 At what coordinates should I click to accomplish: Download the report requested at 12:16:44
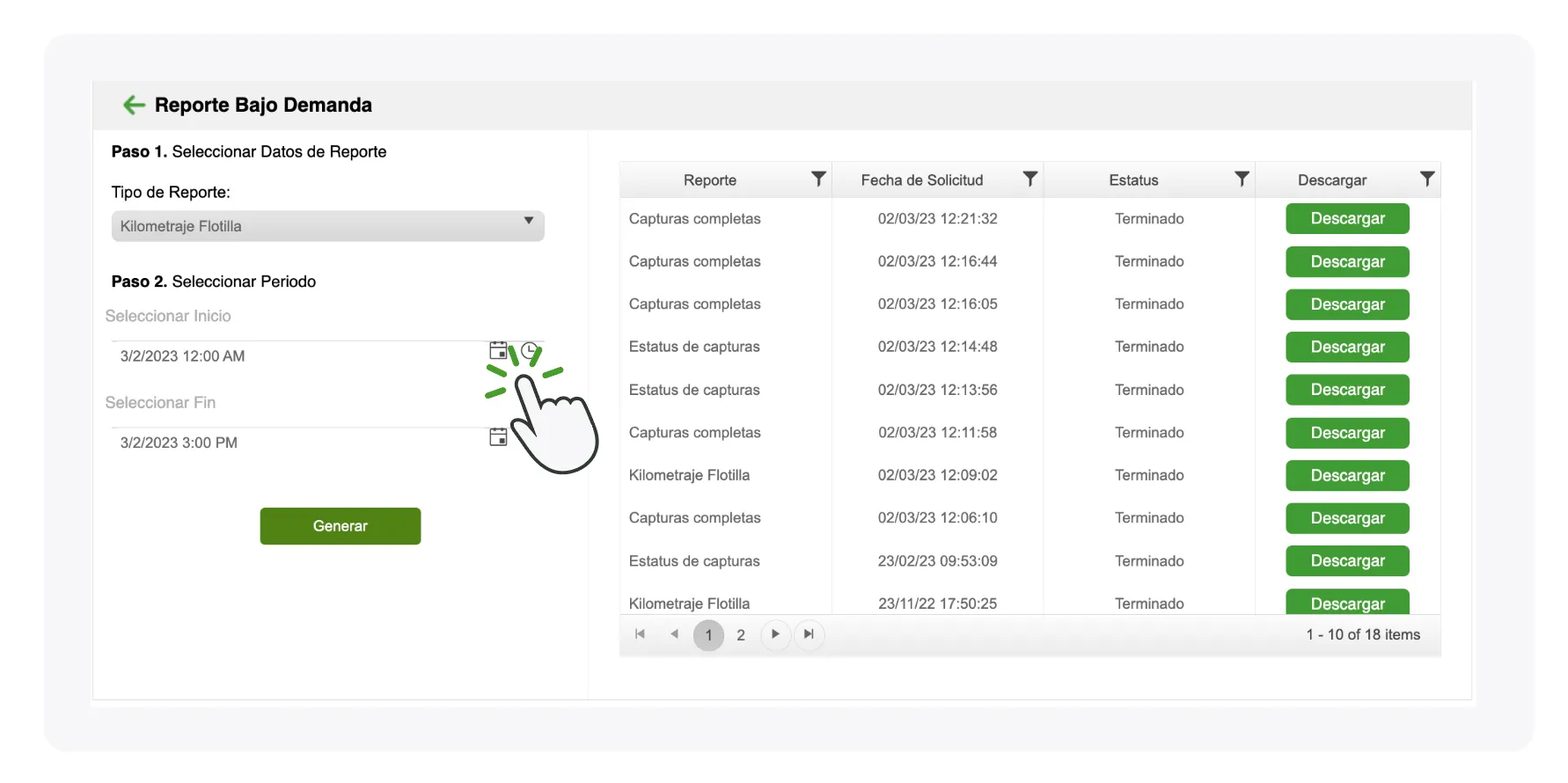(x=1347, y=261)
